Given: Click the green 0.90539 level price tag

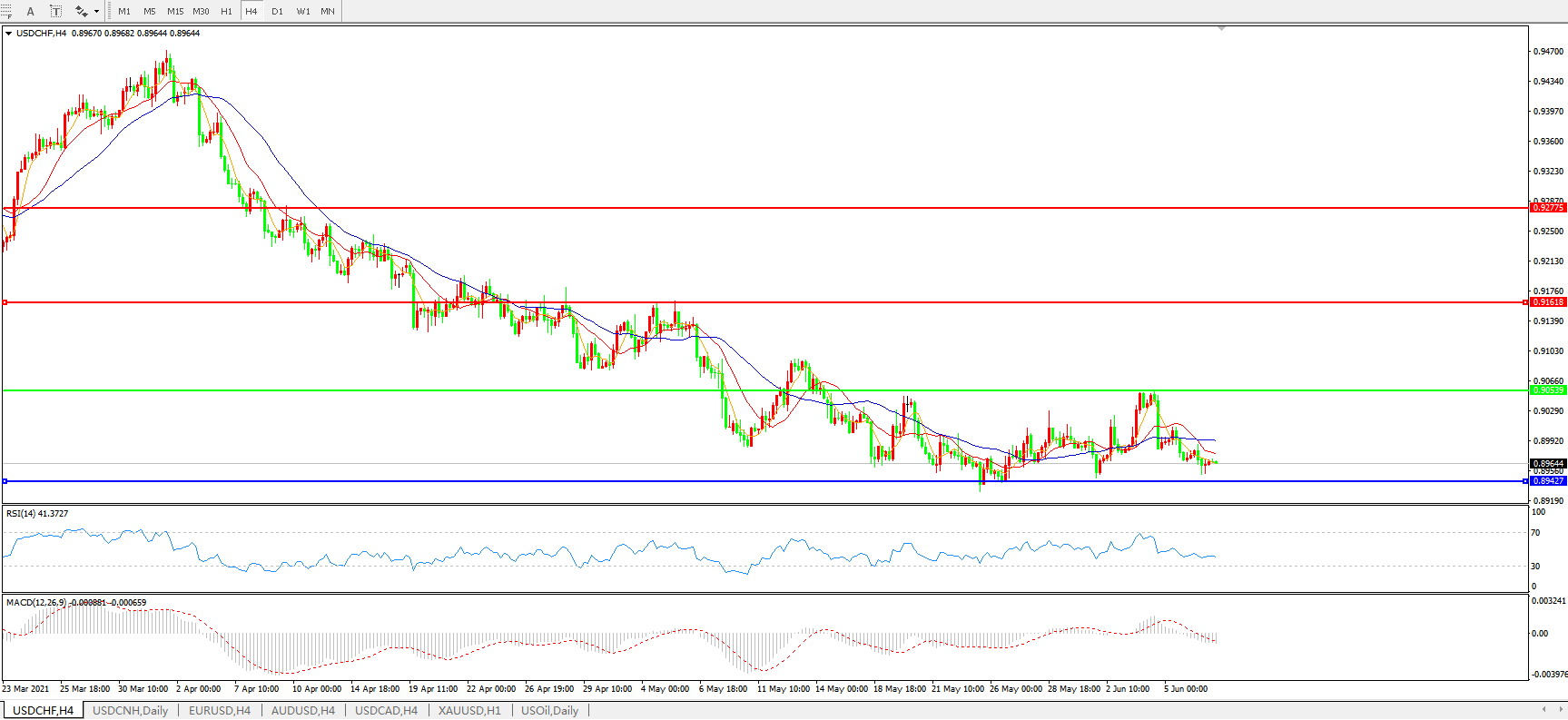Looking at the screenshot, I should pyautogui.click(x=1548, y=390).
